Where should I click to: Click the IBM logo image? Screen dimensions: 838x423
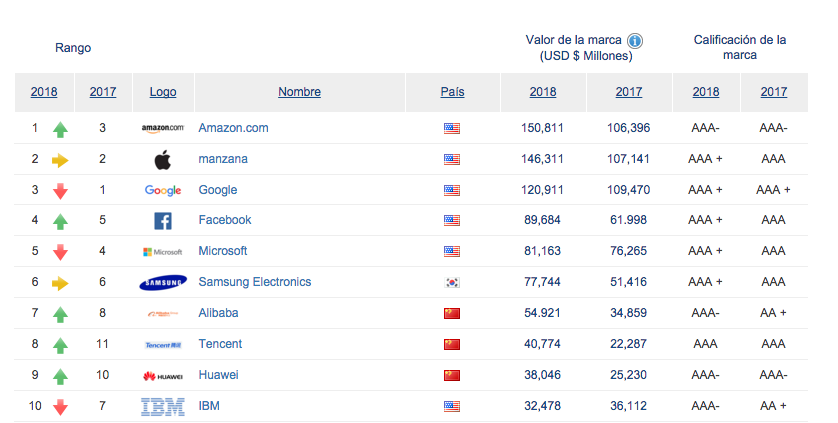tap(162, 407)
